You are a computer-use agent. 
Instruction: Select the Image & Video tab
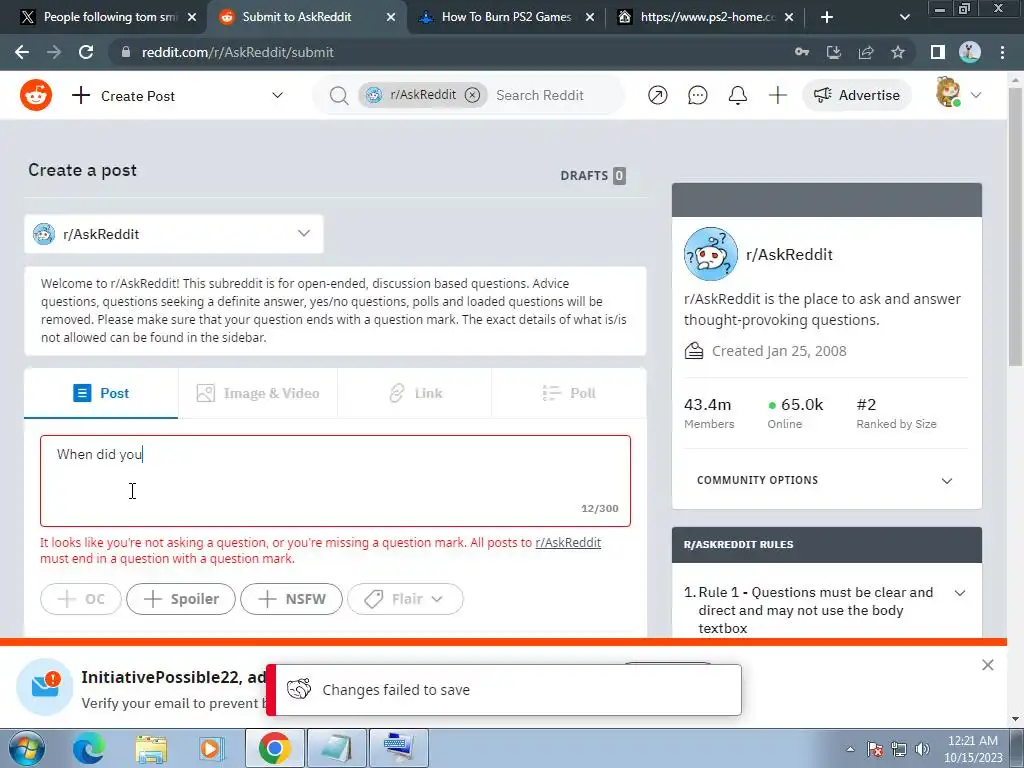258,393
